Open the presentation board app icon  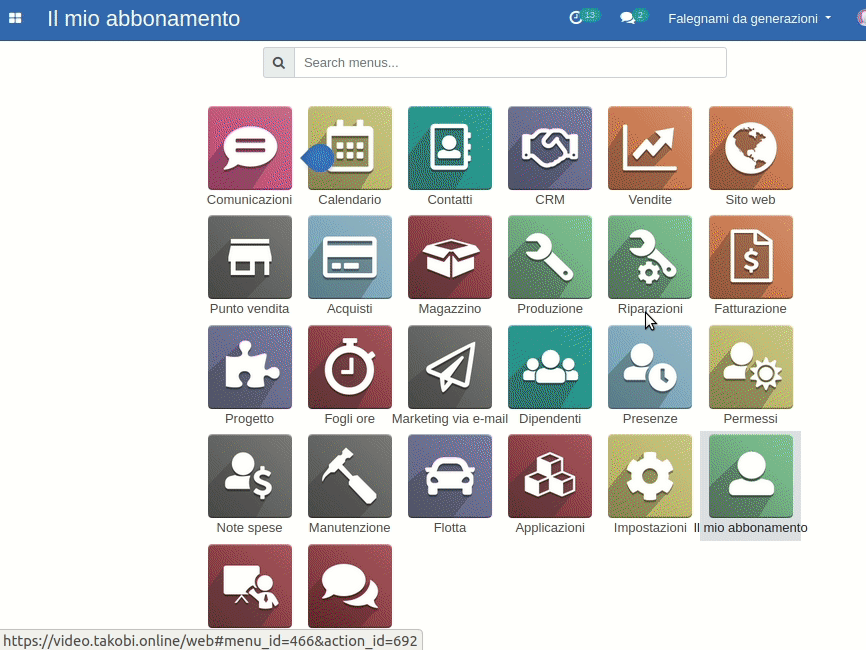(250, 586)
